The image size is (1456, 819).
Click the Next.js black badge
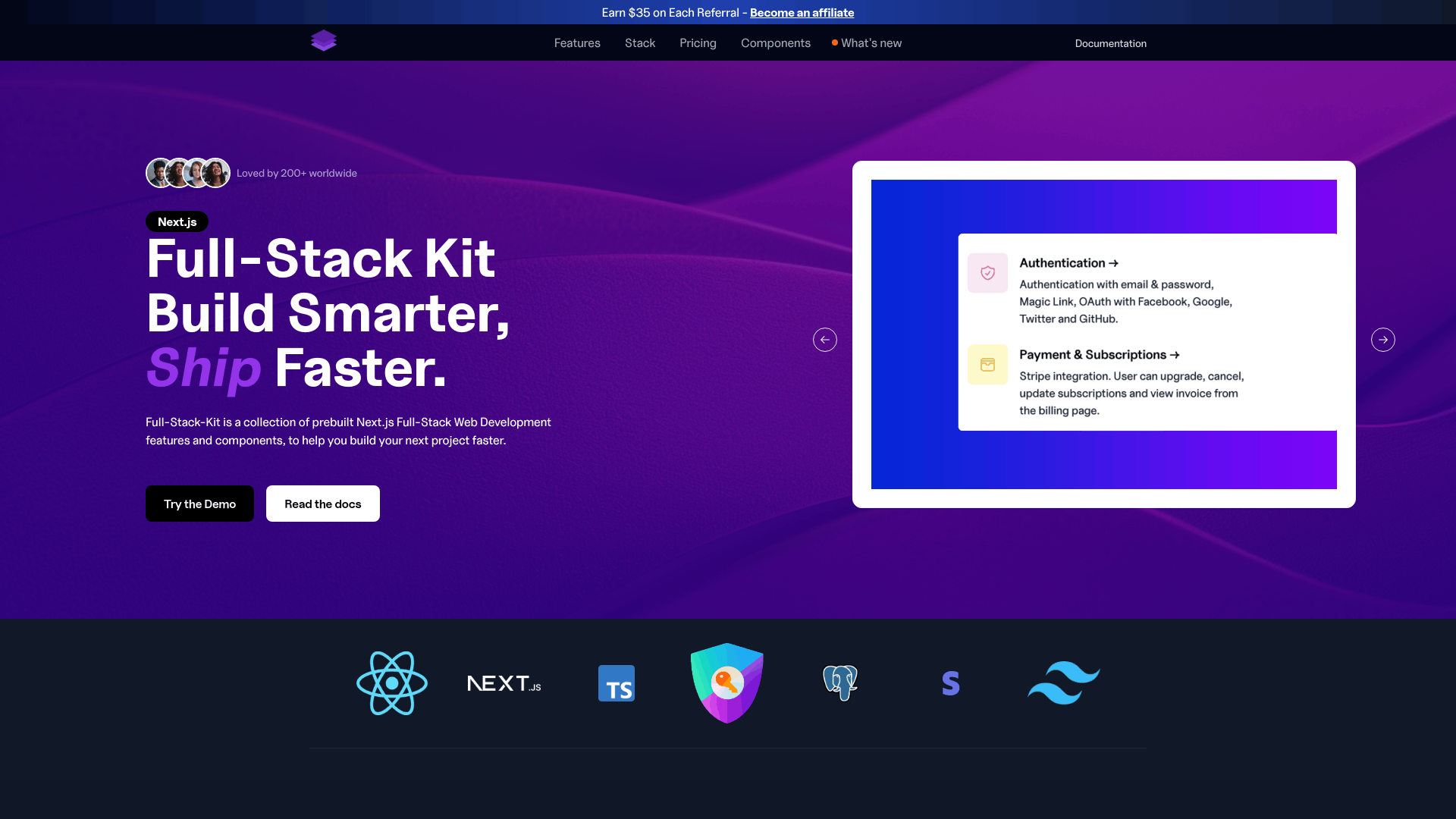tap(177, 221)
